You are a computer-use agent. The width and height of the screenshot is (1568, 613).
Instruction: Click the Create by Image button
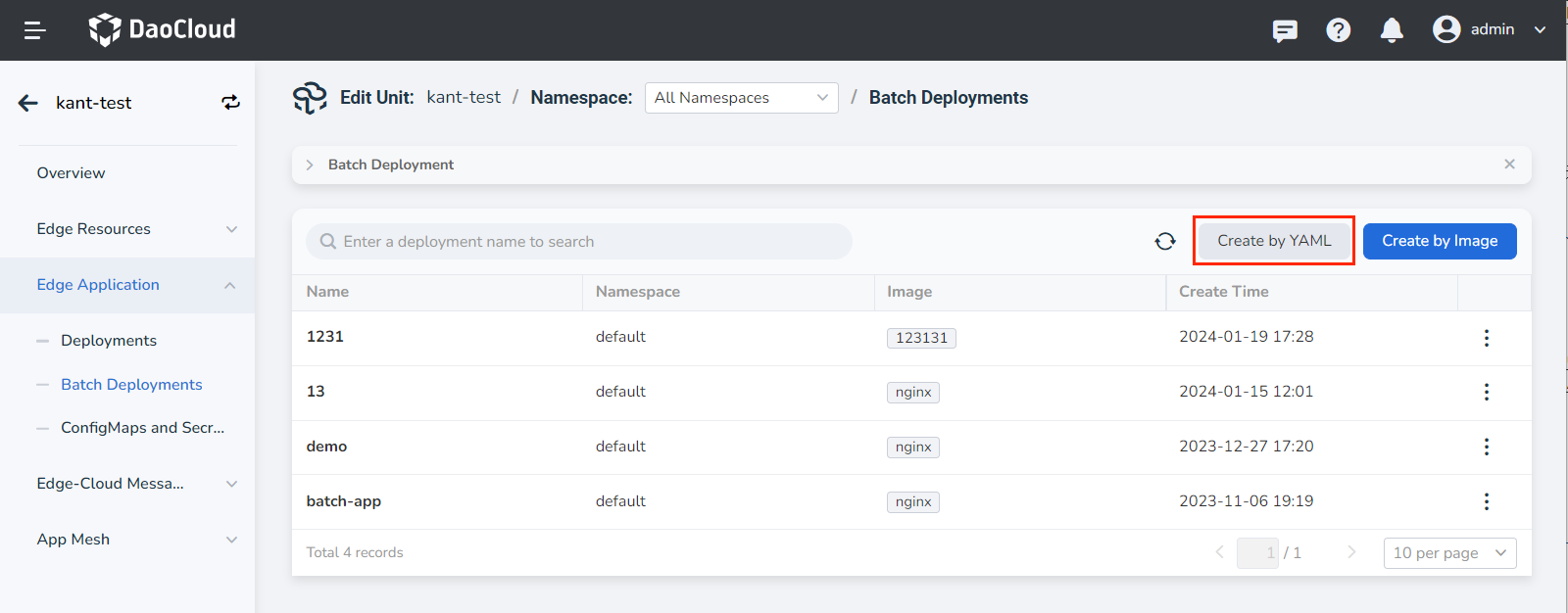[x=1439, y=241]
